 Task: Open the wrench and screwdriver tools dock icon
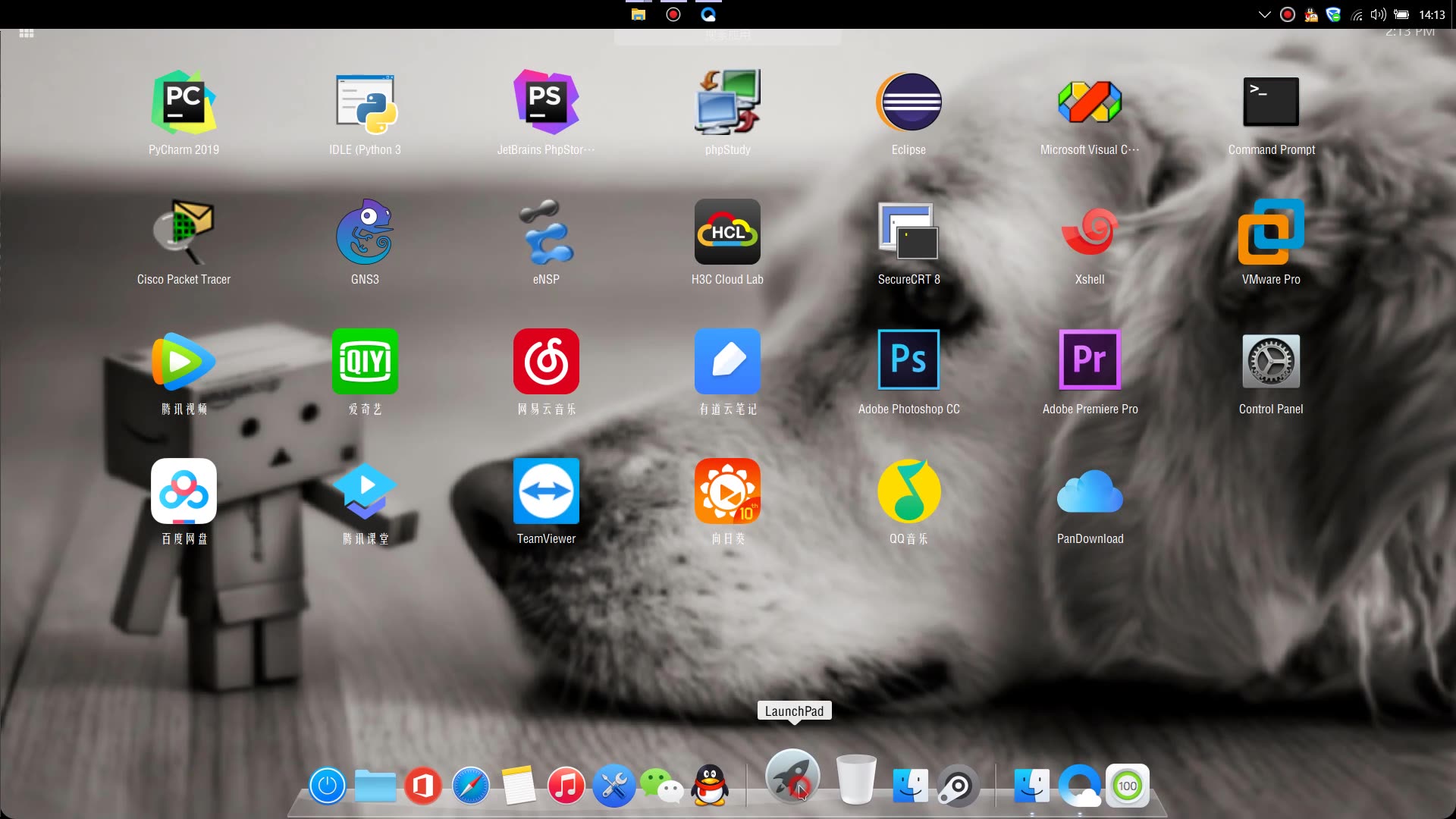pos(614,786)
